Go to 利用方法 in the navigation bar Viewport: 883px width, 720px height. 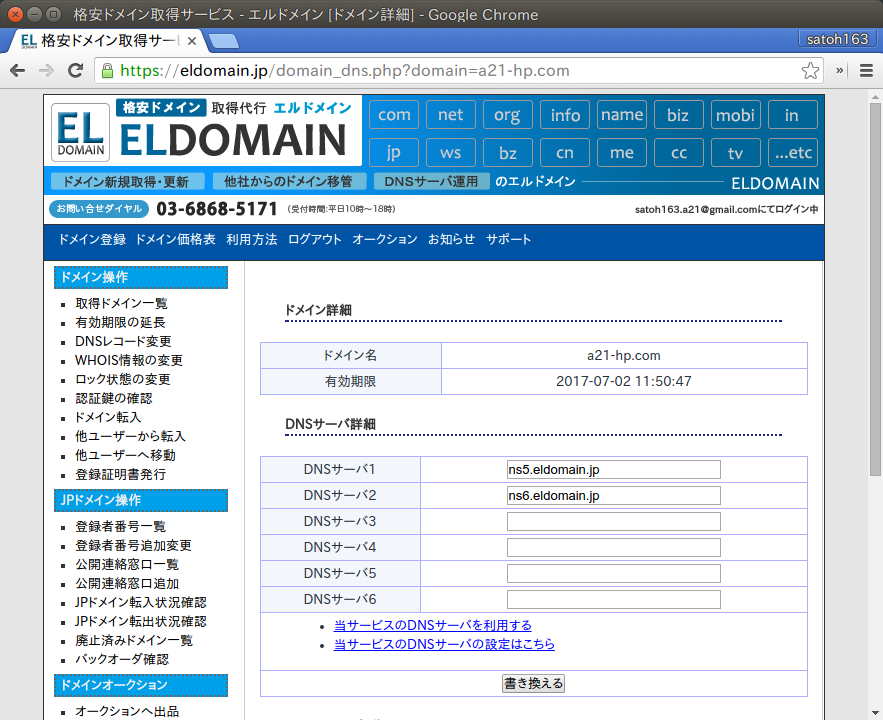[252, 239]
